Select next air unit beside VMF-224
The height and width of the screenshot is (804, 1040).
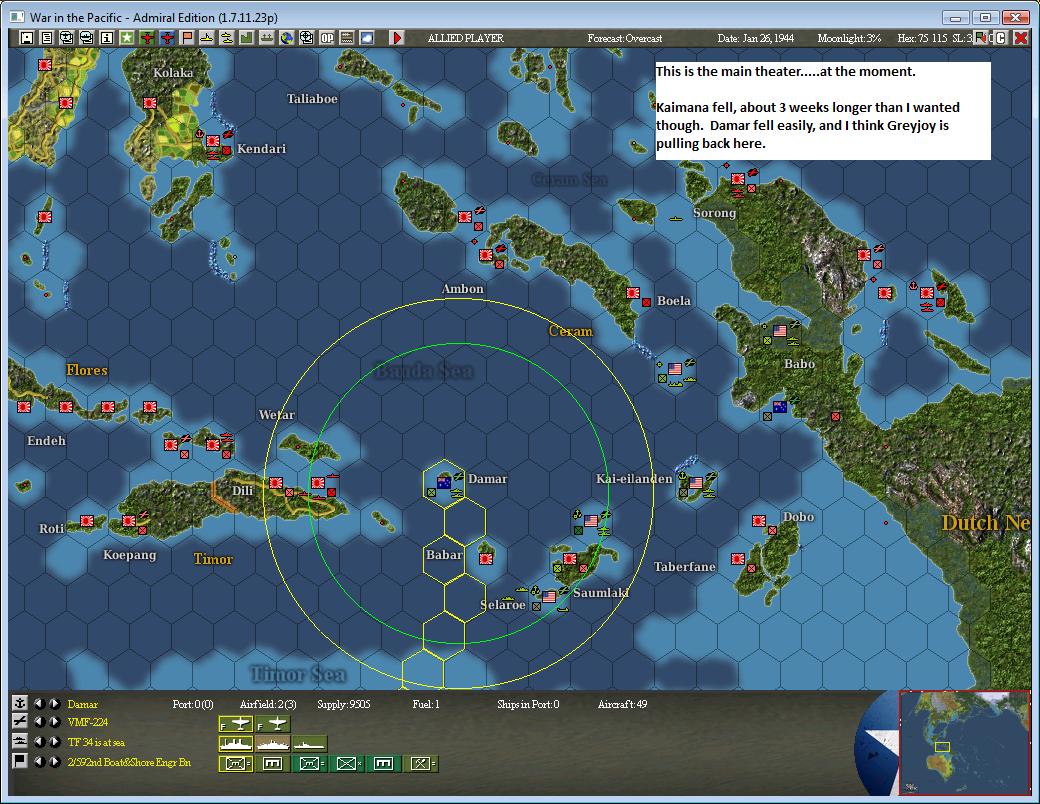click(54, 722)
